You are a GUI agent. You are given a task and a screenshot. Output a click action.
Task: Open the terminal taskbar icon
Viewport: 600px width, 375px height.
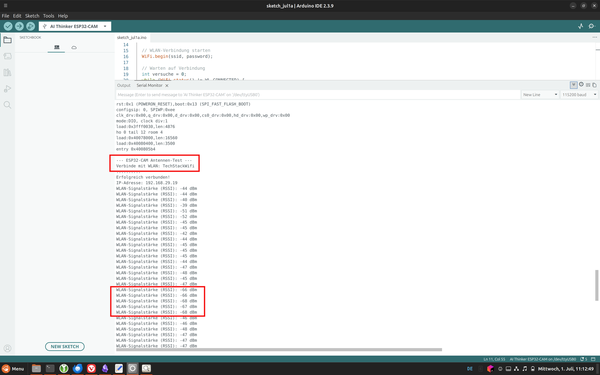pos(50,368)
